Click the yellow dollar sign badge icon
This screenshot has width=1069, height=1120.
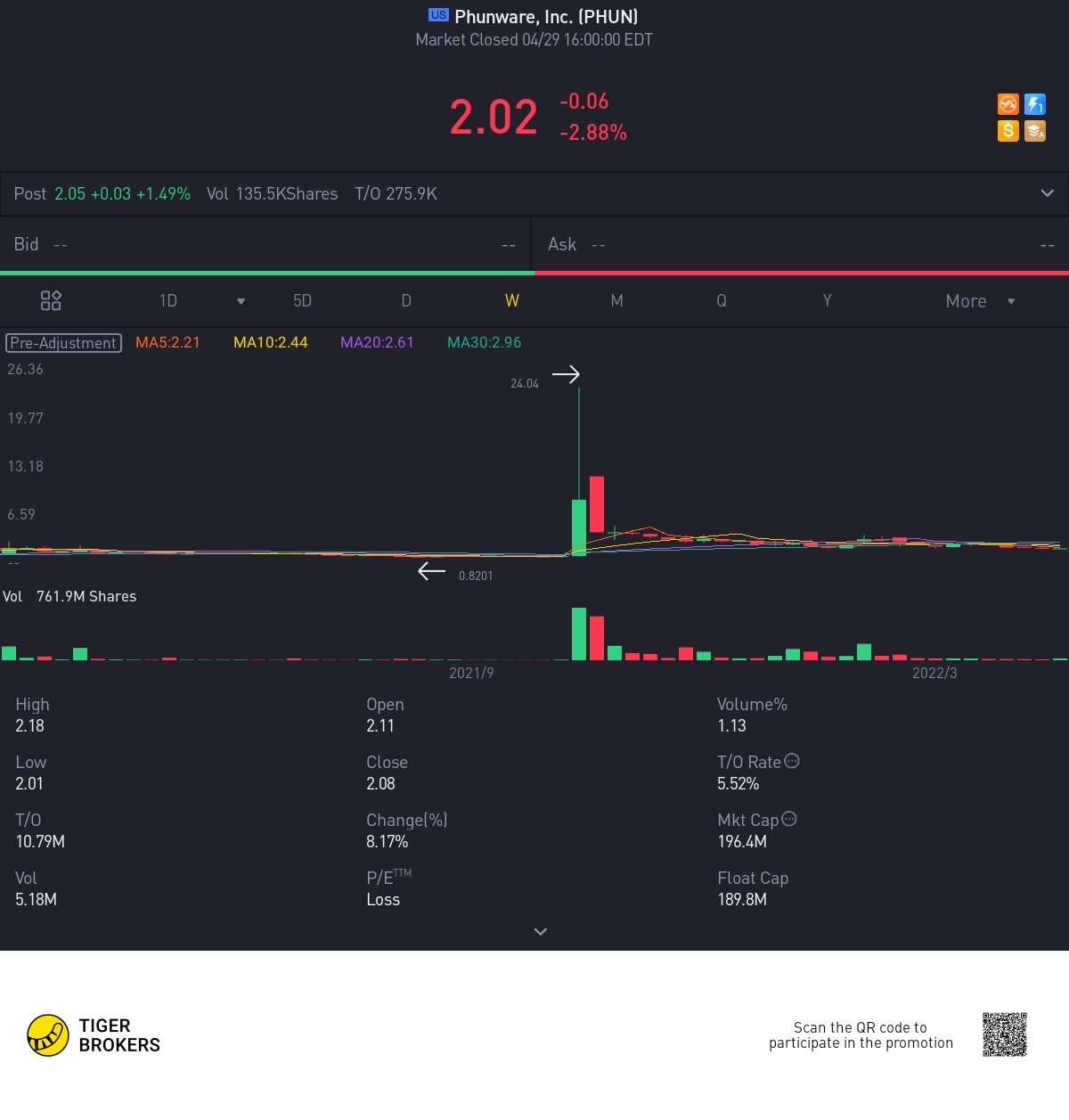1008,131
